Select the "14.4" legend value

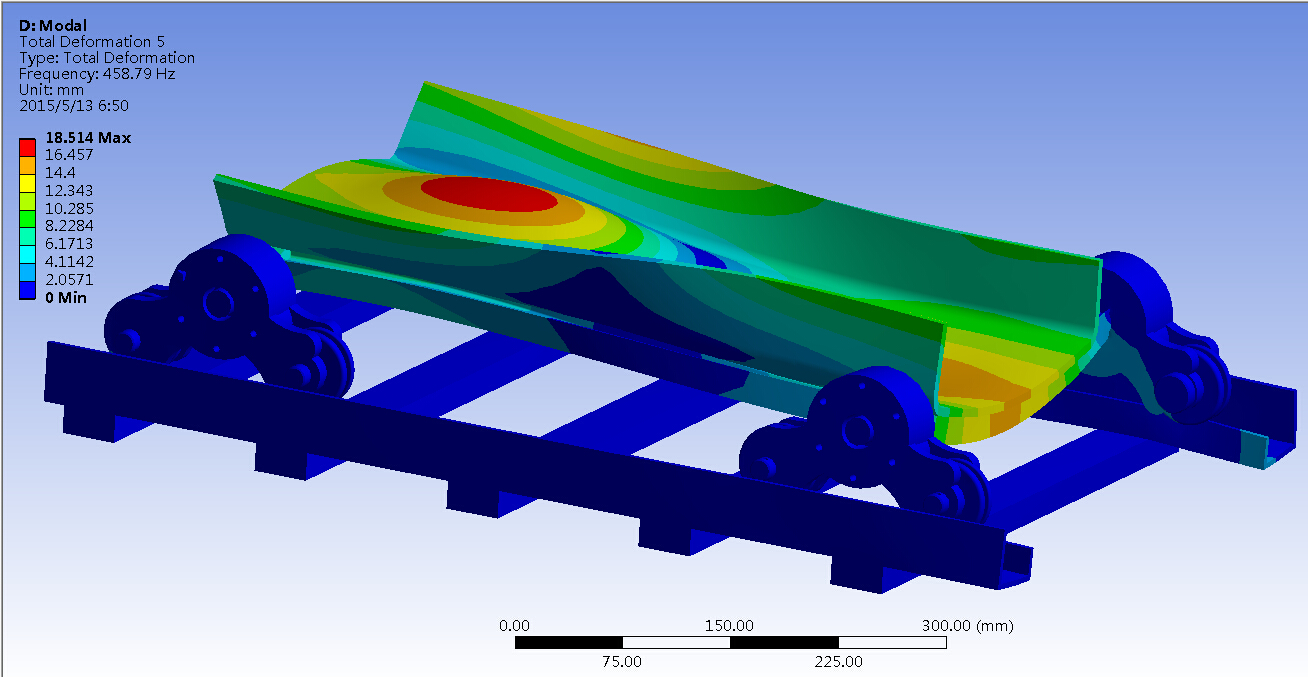[62, 172]
